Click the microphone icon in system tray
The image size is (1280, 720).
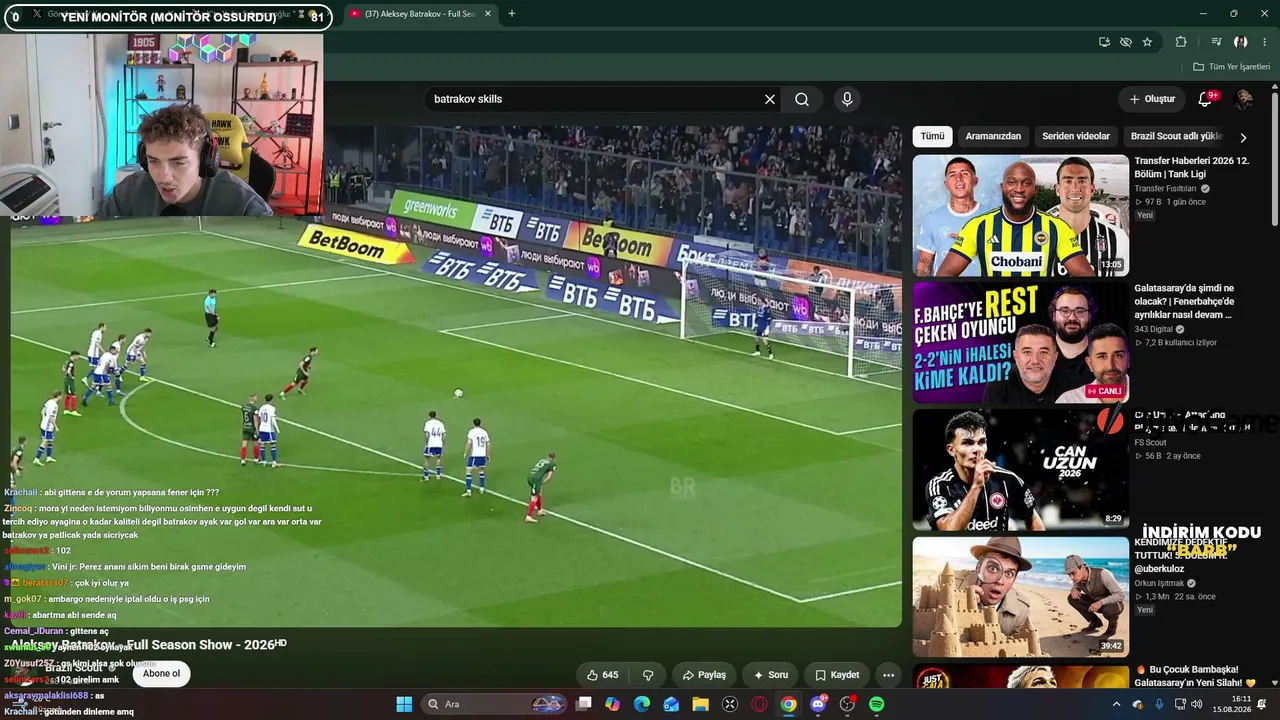point(1159,704)
